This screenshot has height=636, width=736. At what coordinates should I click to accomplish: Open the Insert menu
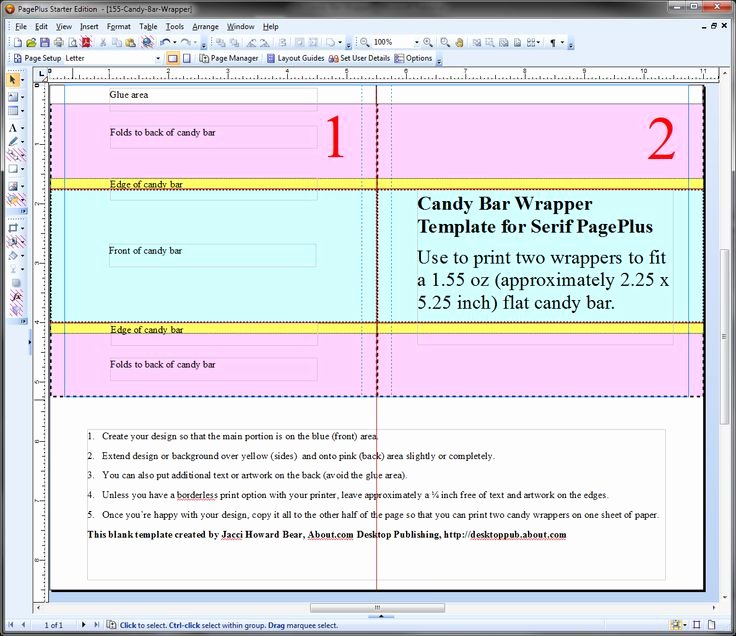(x=89, y=27)
